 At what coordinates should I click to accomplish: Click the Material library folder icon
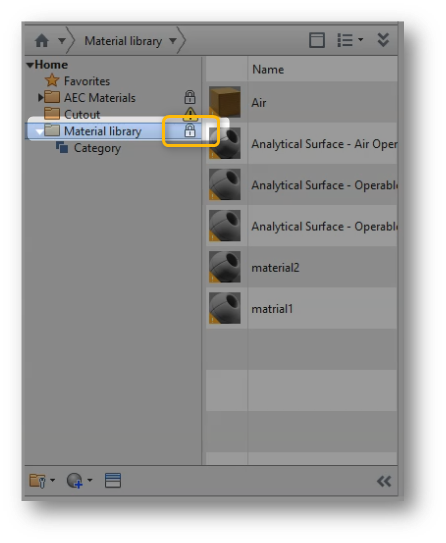pos(52,131)
